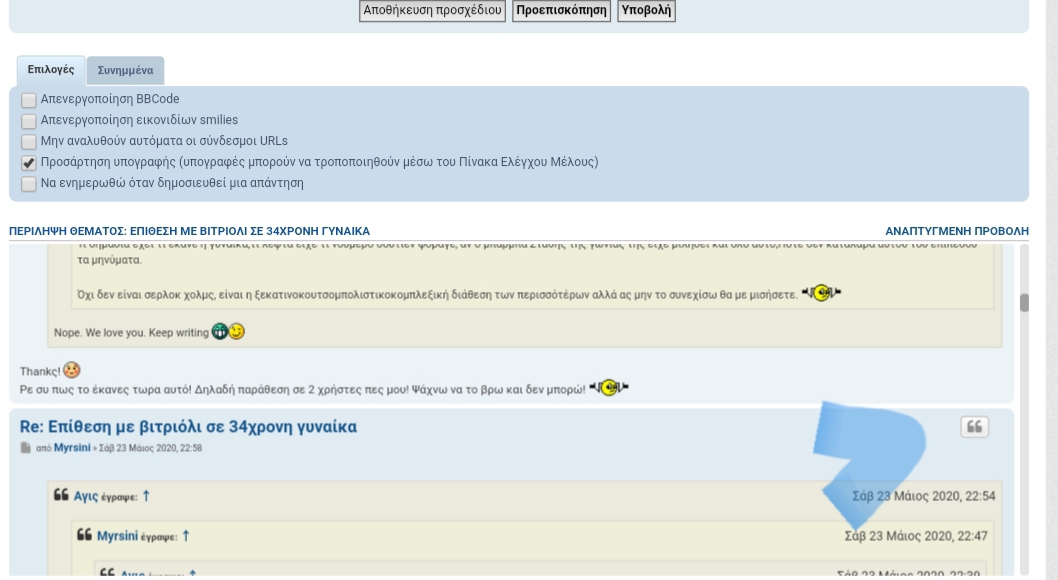Click the post date Σάβ 23 Μάιος 2020, 22:58
The height and width of the screenshot is (580, 1058).
(150, 448)
